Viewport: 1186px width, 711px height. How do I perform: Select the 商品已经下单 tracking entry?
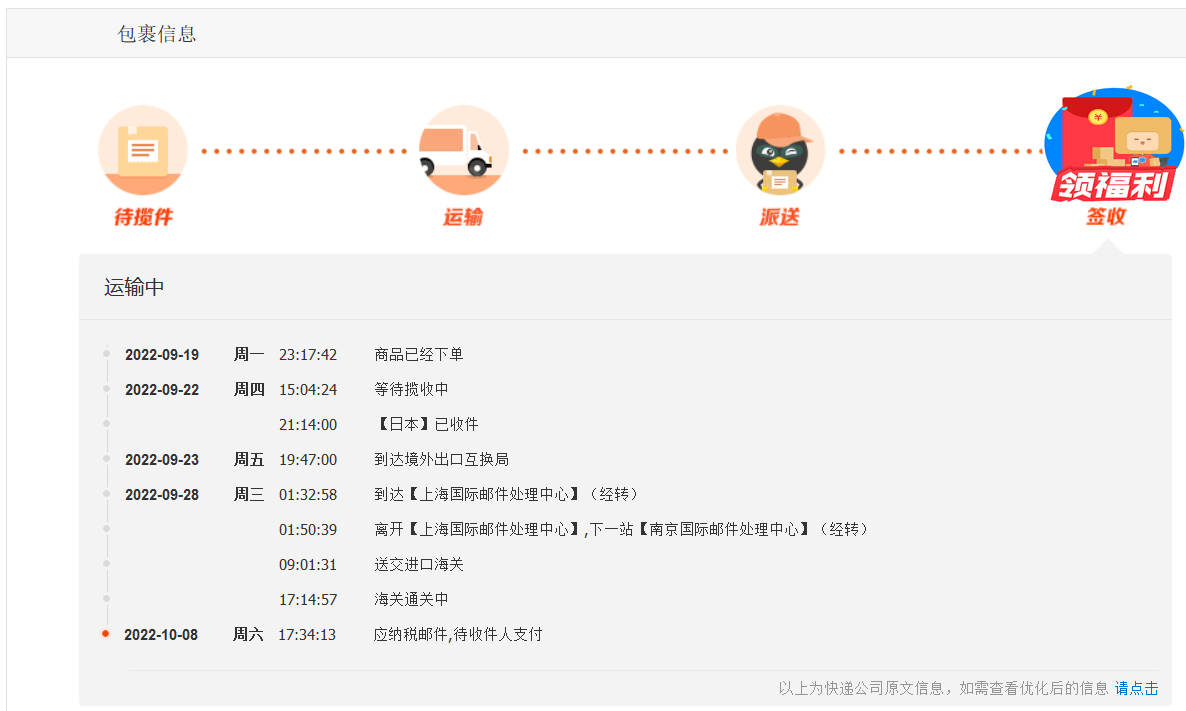click(418, 354)
